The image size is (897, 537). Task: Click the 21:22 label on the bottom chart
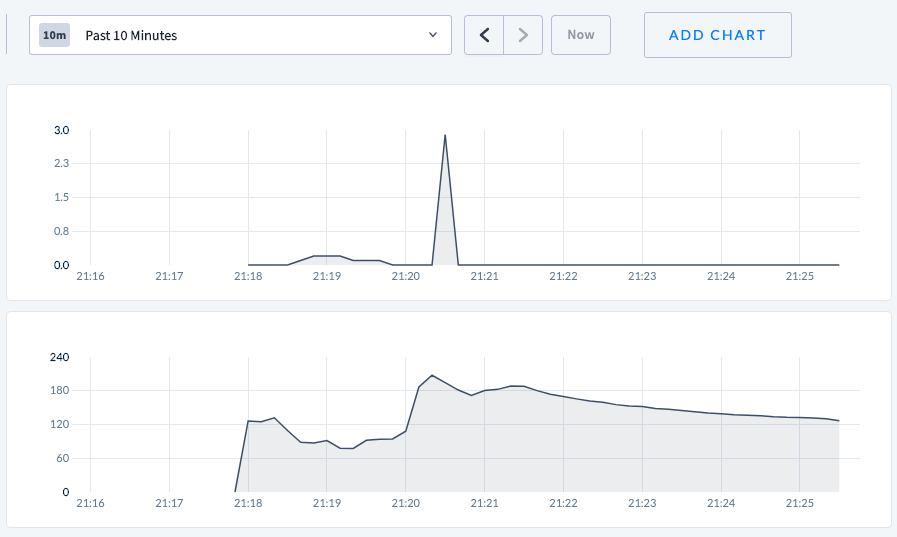[563, 503]
